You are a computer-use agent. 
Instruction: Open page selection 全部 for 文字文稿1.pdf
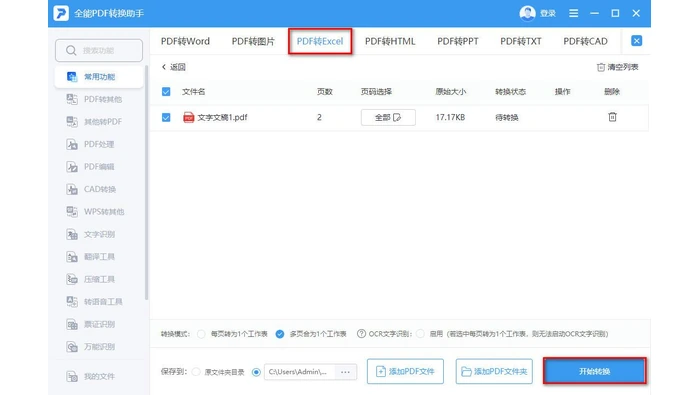(388, 117)
